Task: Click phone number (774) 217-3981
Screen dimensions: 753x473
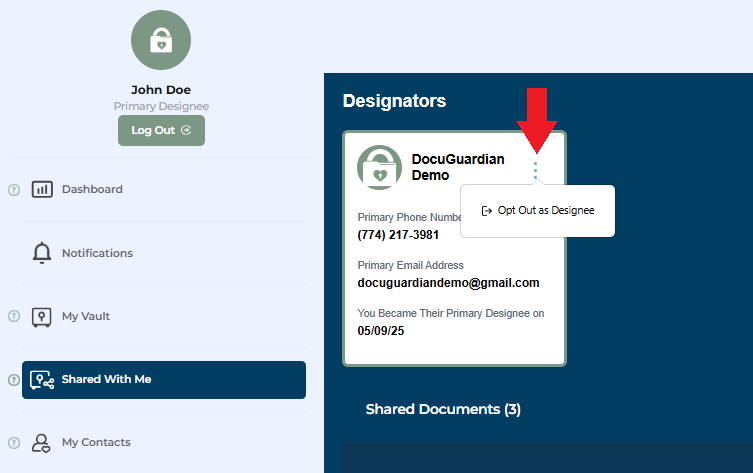Action: (x=398, y=235)
